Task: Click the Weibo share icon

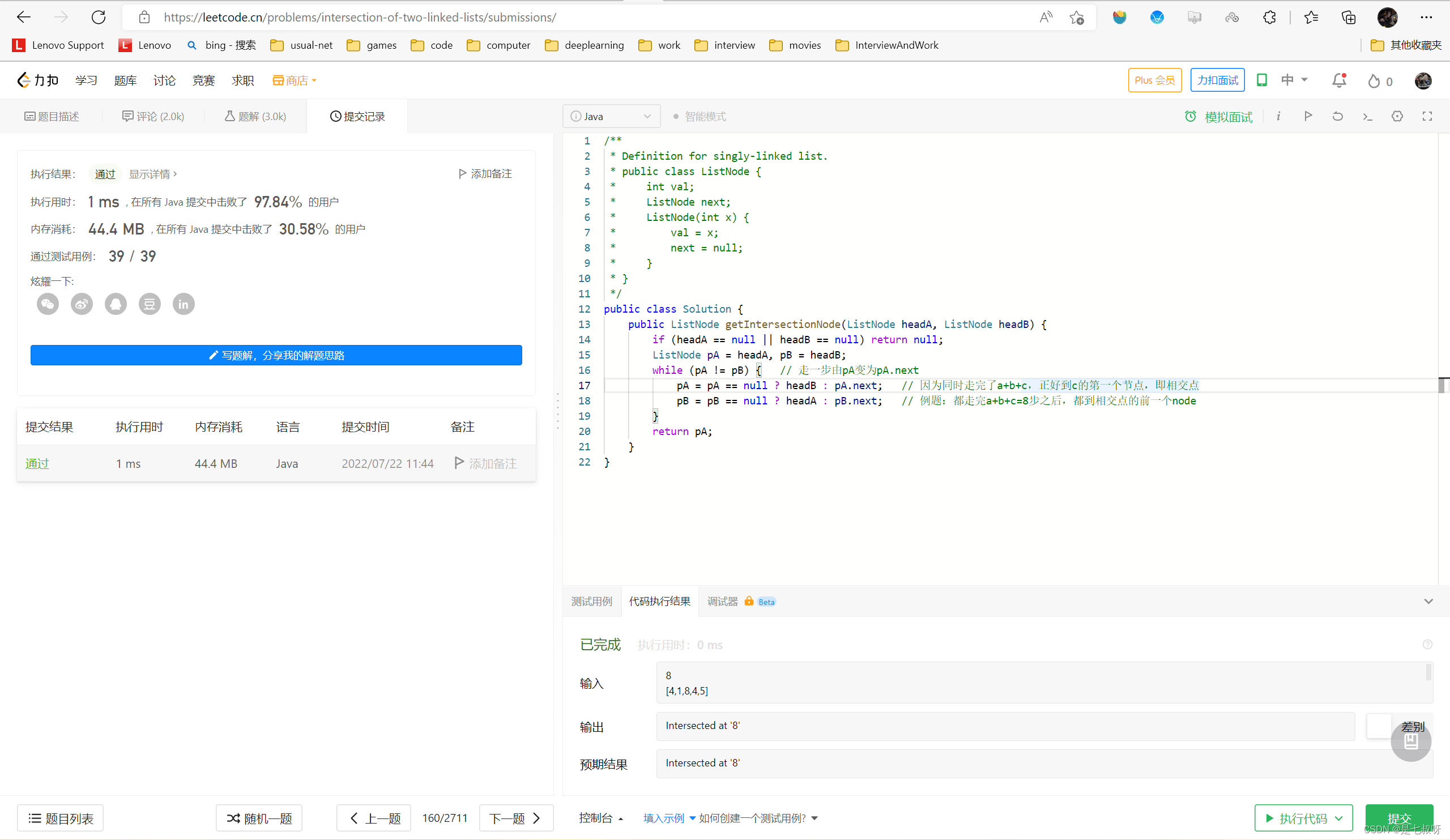Action: point(82,304)
